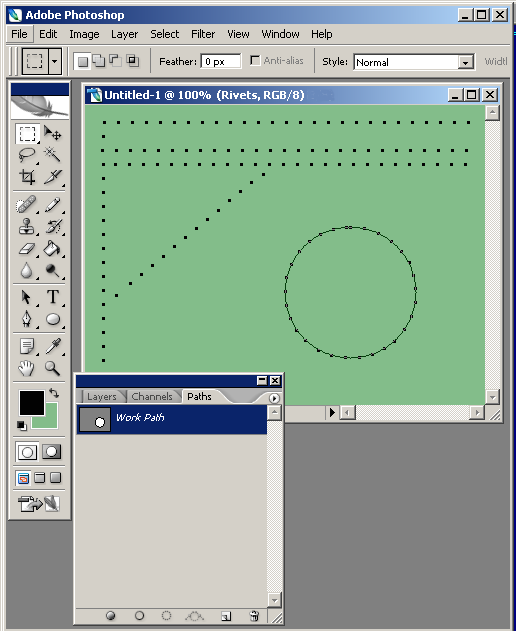Select the Lasso tool
This screenshot has height=631, width=516.
point(27,155)
